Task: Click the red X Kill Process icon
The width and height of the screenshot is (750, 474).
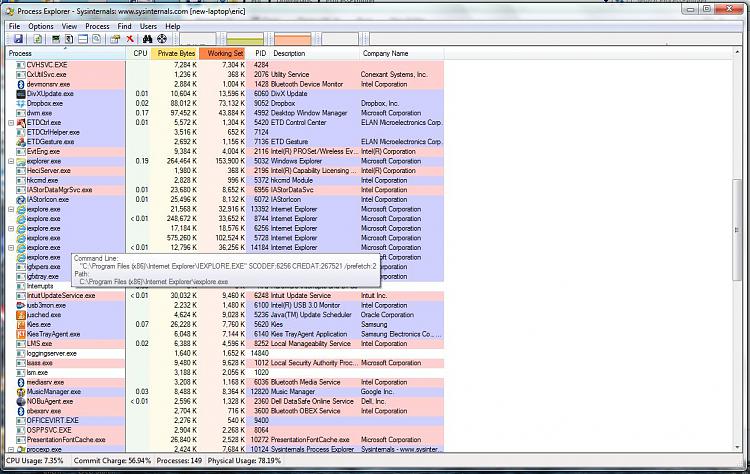Action: click(x=130, y=39)
